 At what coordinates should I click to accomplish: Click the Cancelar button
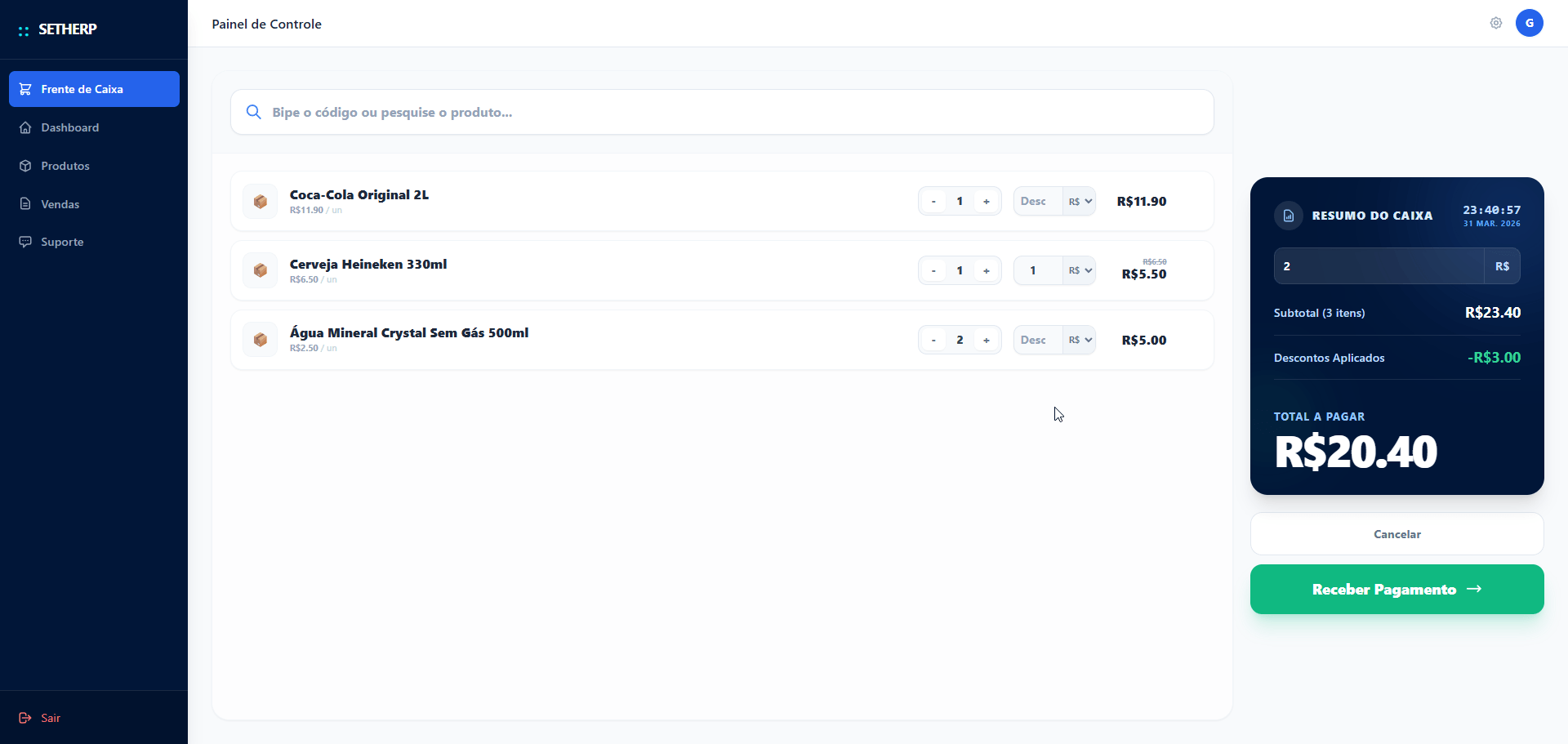pos(1396,534)
